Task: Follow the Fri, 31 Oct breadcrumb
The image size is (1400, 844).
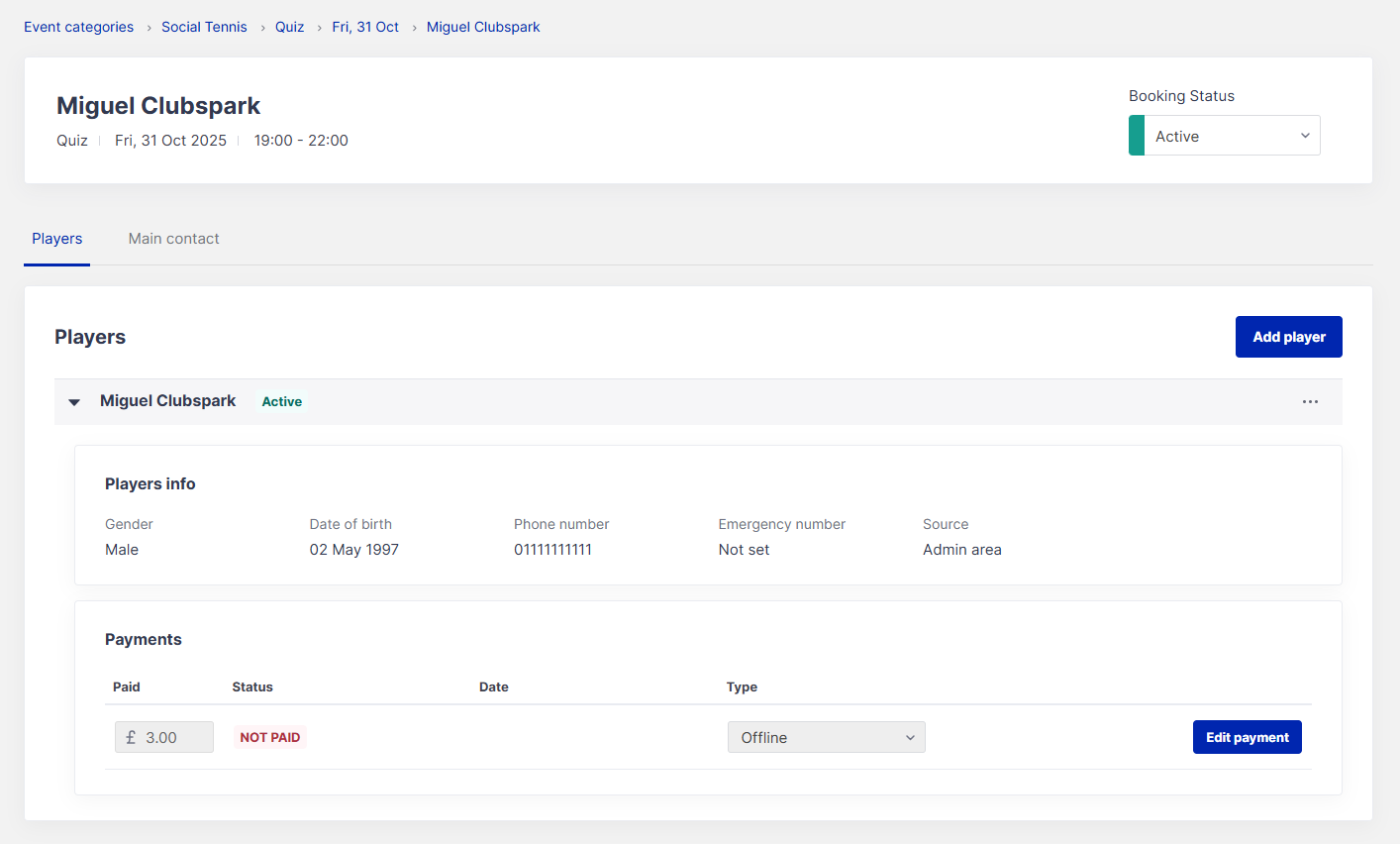Action: click(364, 27)
